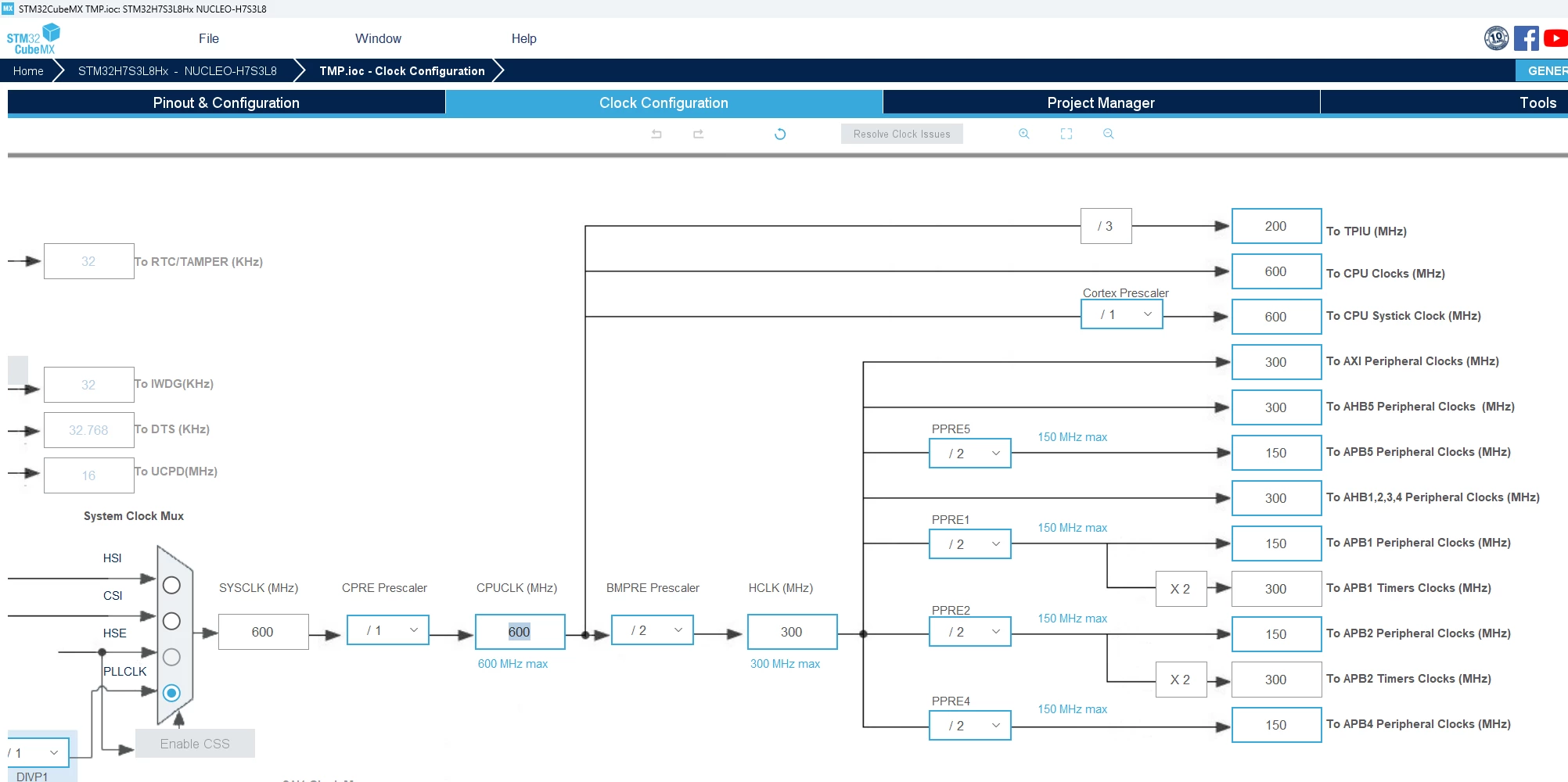This screenshot has width=1568, height=782.
Task: Click the Enable CSS button
Action: 195,744
